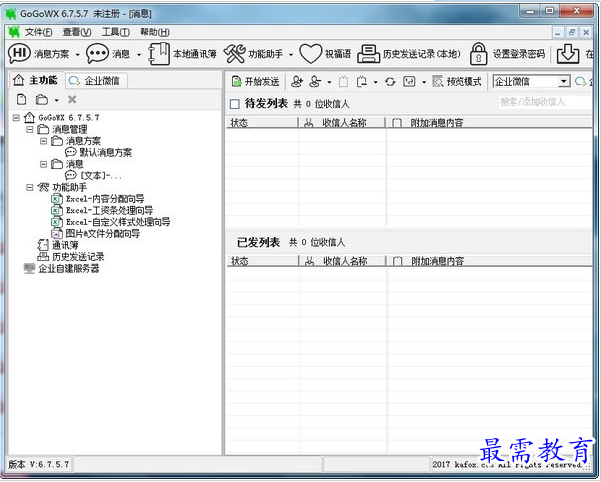Open 图片&文件分配向导

[103, 233]
